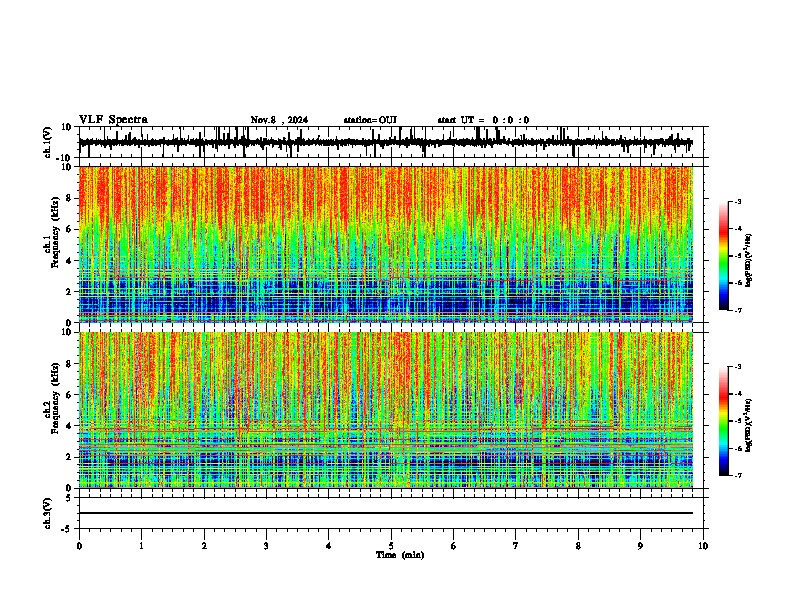
Task: Click the 'start UT = 0 : 0 : 0' text
Action: (483, 120)
